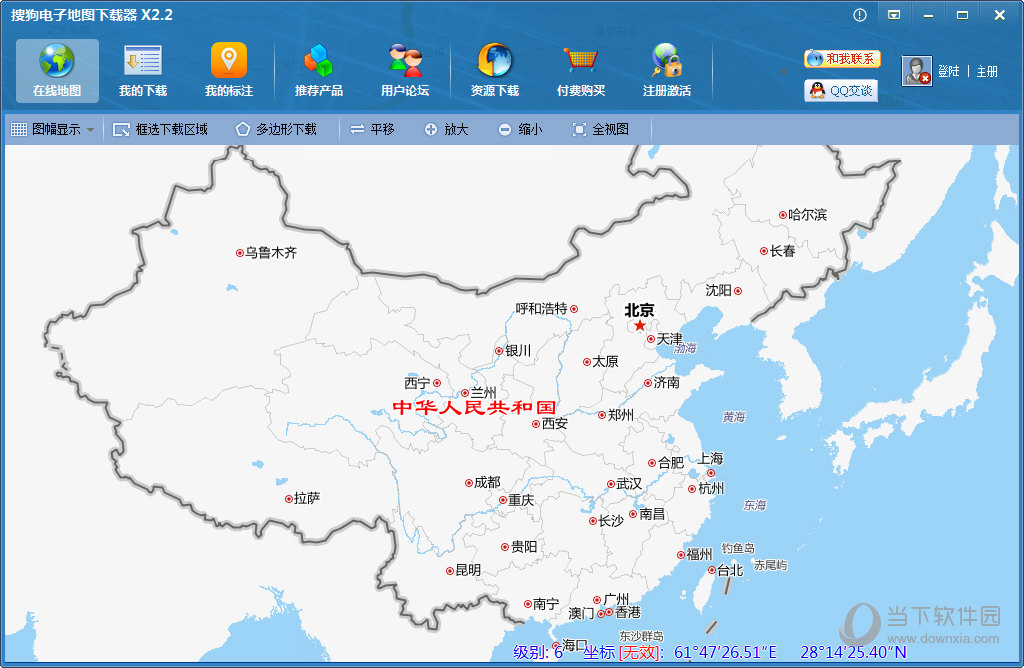Click the 南宁 city label
The width and height of the screenshot is (1024, 668).
point(545,604)
